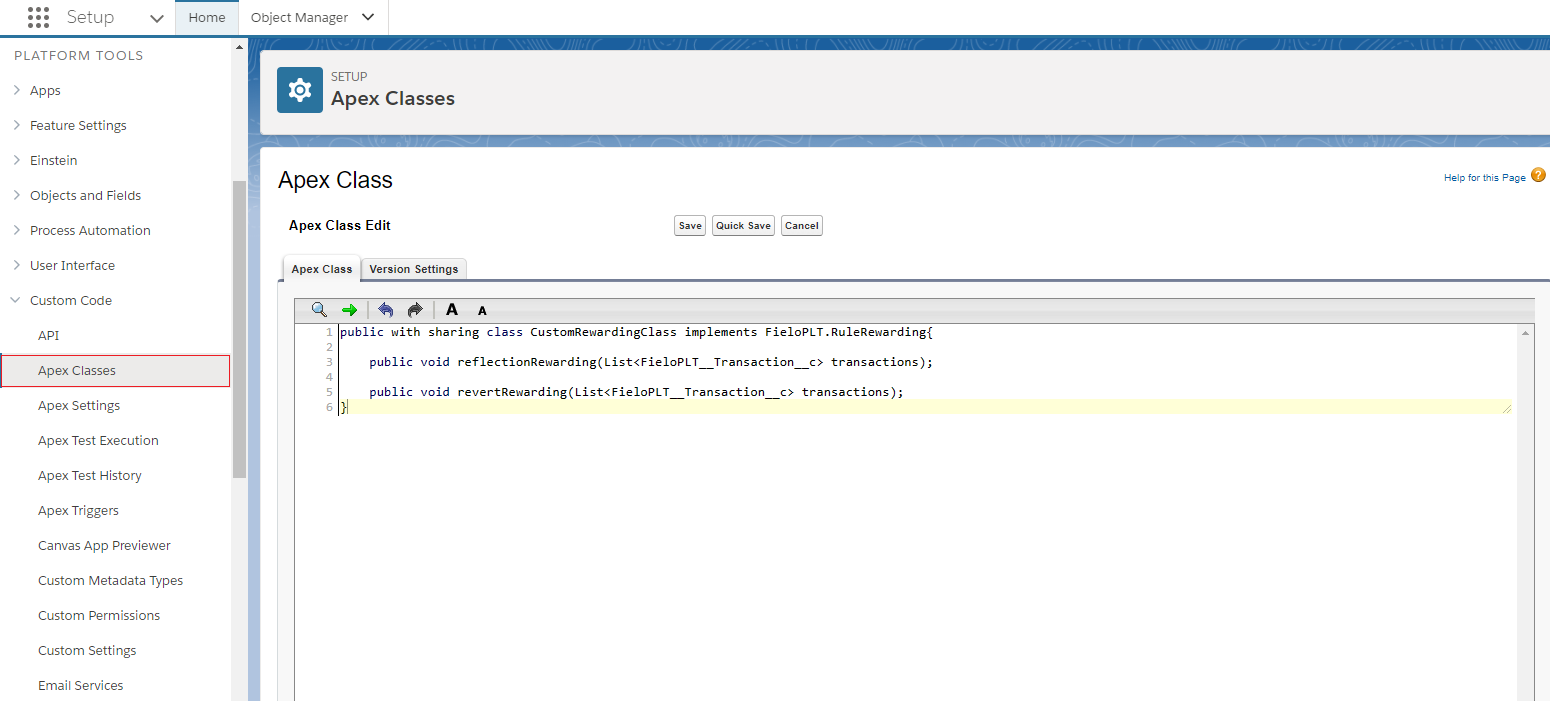
Task: Undo the last edit in code editor
Action: pos(385,310)
